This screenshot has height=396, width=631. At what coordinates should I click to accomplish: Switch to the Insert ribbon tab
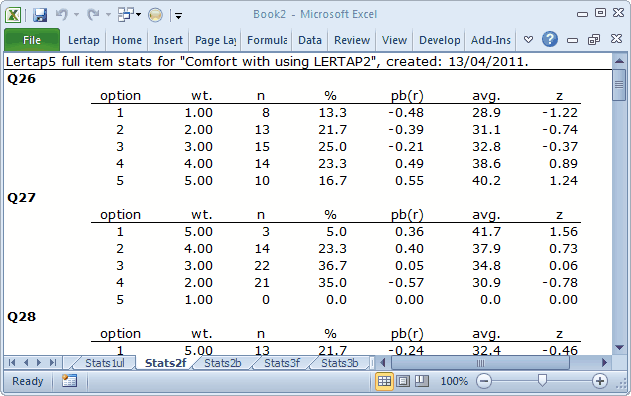click(168, 40)
